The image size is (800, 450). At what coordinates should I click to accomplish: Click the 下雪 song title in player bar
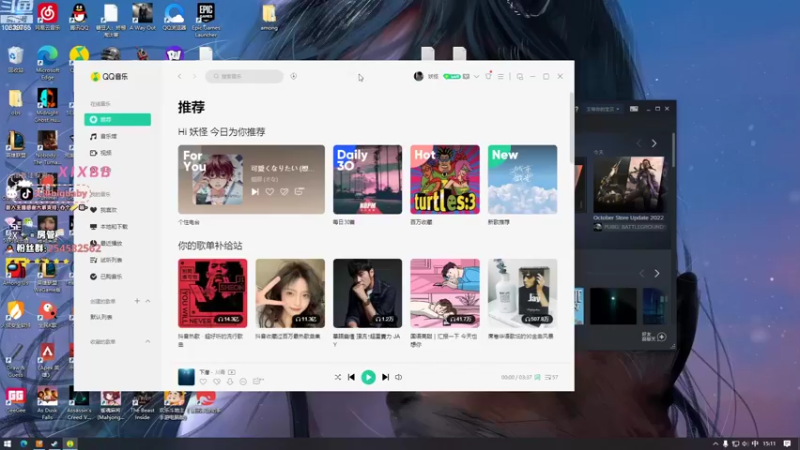(205, 372)
